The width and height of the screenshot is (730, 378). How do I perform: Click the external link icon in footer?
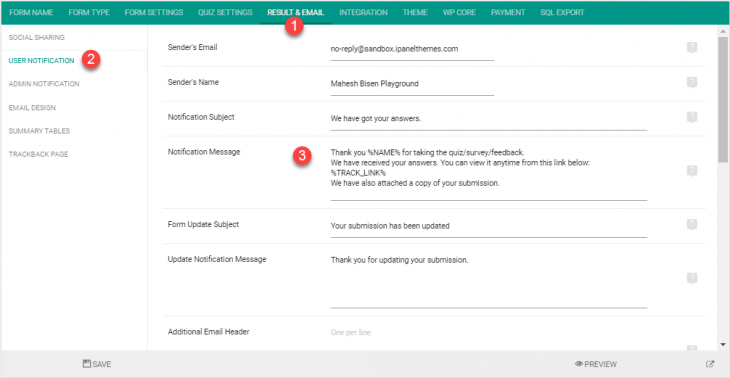pyautogui.click(x=709, y=364)
